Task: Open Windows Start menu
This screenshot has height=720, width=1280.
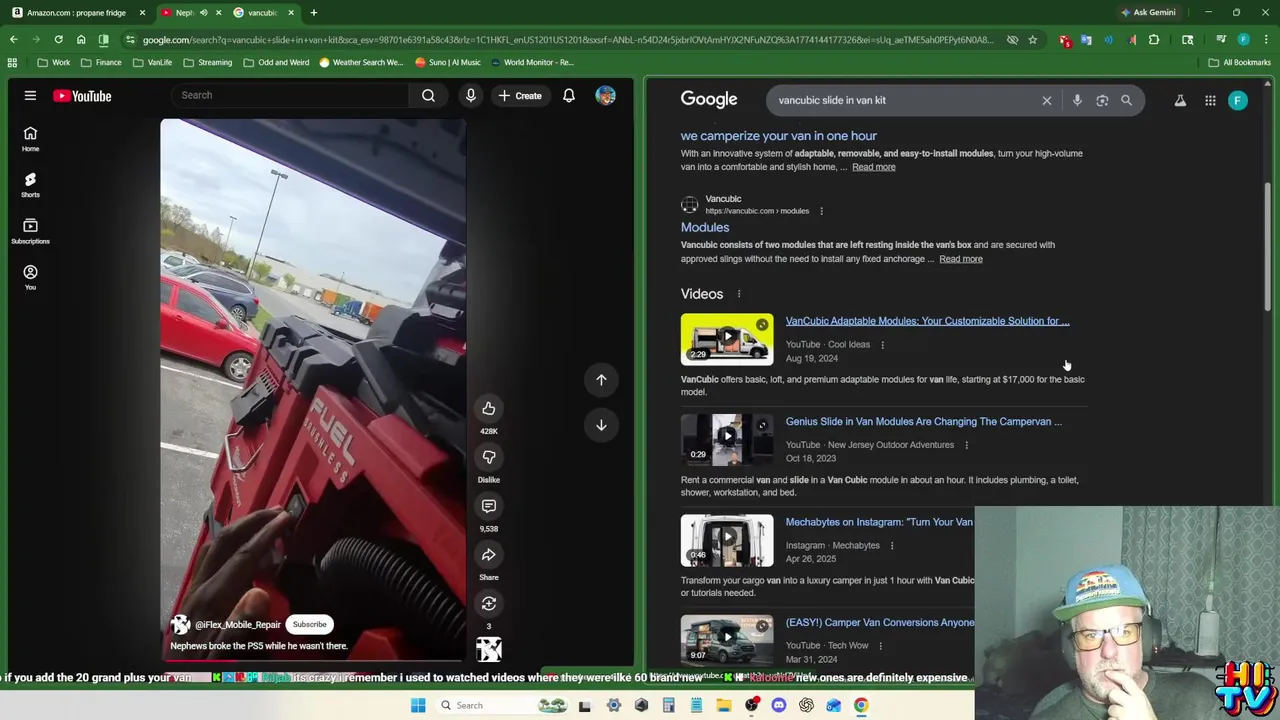Action: coord(418,706)
